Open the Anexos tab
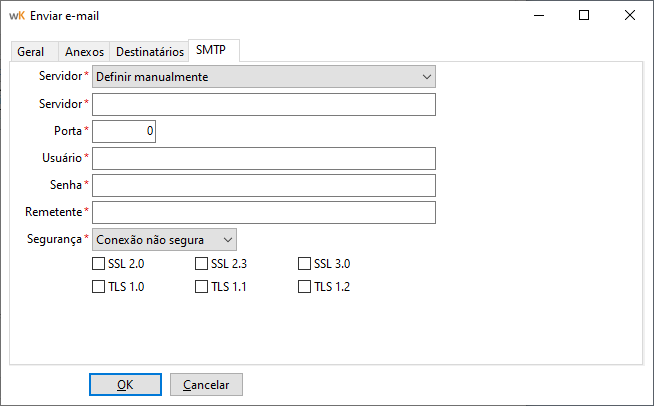Image resolution: width=654 pixels, height=406 pixels. coord(84,52)
